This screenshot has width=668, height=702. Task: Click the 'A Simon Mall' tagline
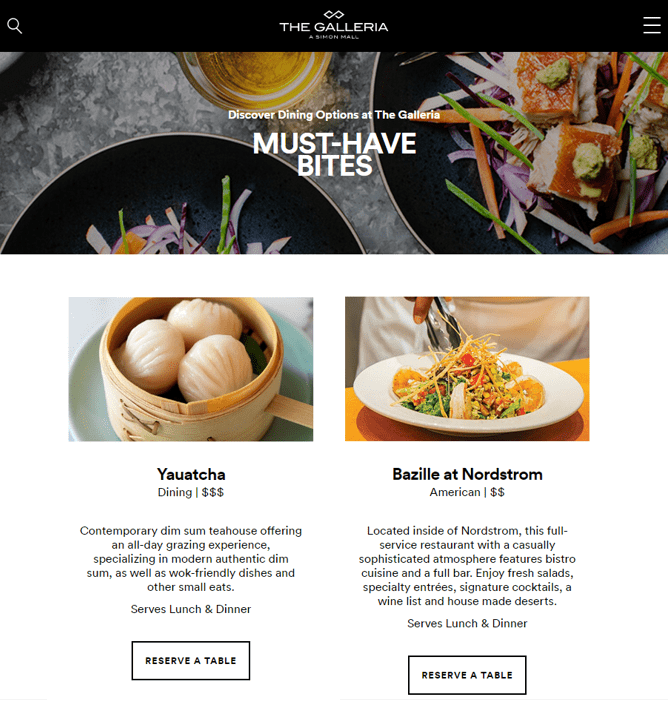point(334,37)
